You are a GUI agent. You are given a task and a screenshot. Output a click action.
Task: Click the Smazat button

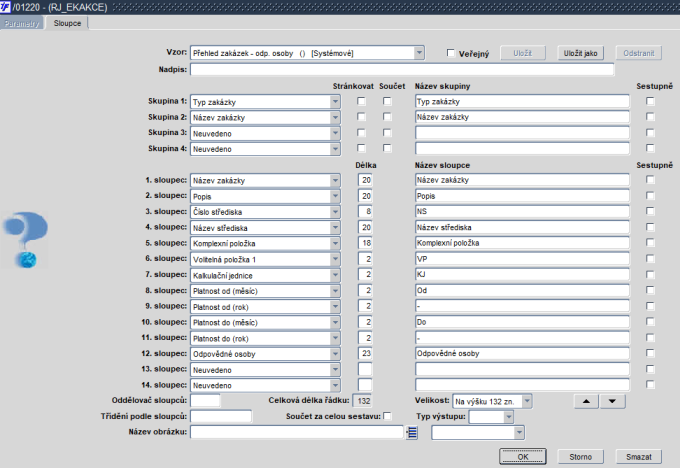(638, 456)
